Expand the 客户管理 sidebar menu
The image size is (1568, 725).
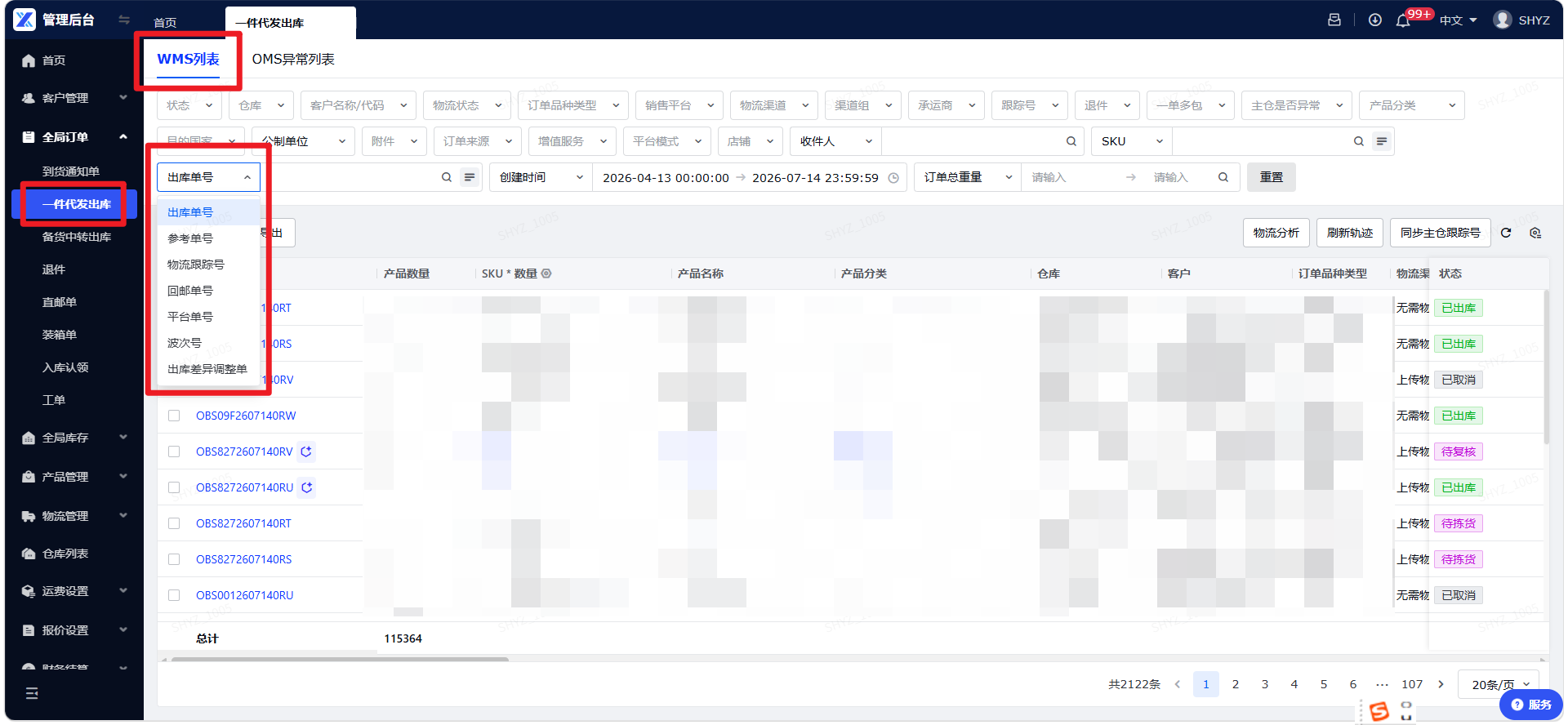coord(74,98)
